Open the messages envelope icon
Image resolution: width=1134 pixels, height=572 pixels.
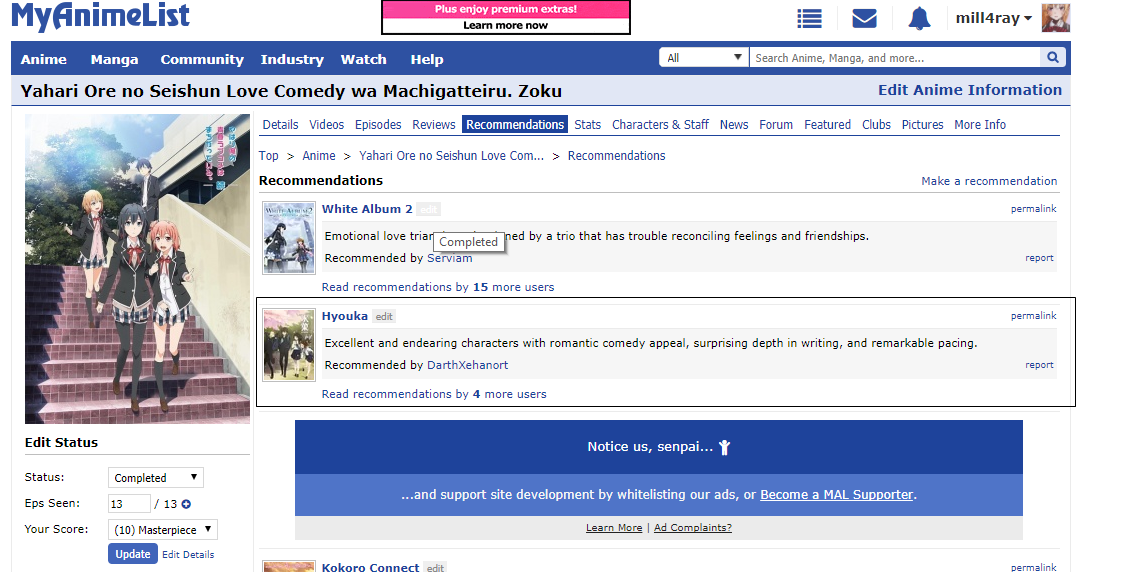tap(864, 18)
